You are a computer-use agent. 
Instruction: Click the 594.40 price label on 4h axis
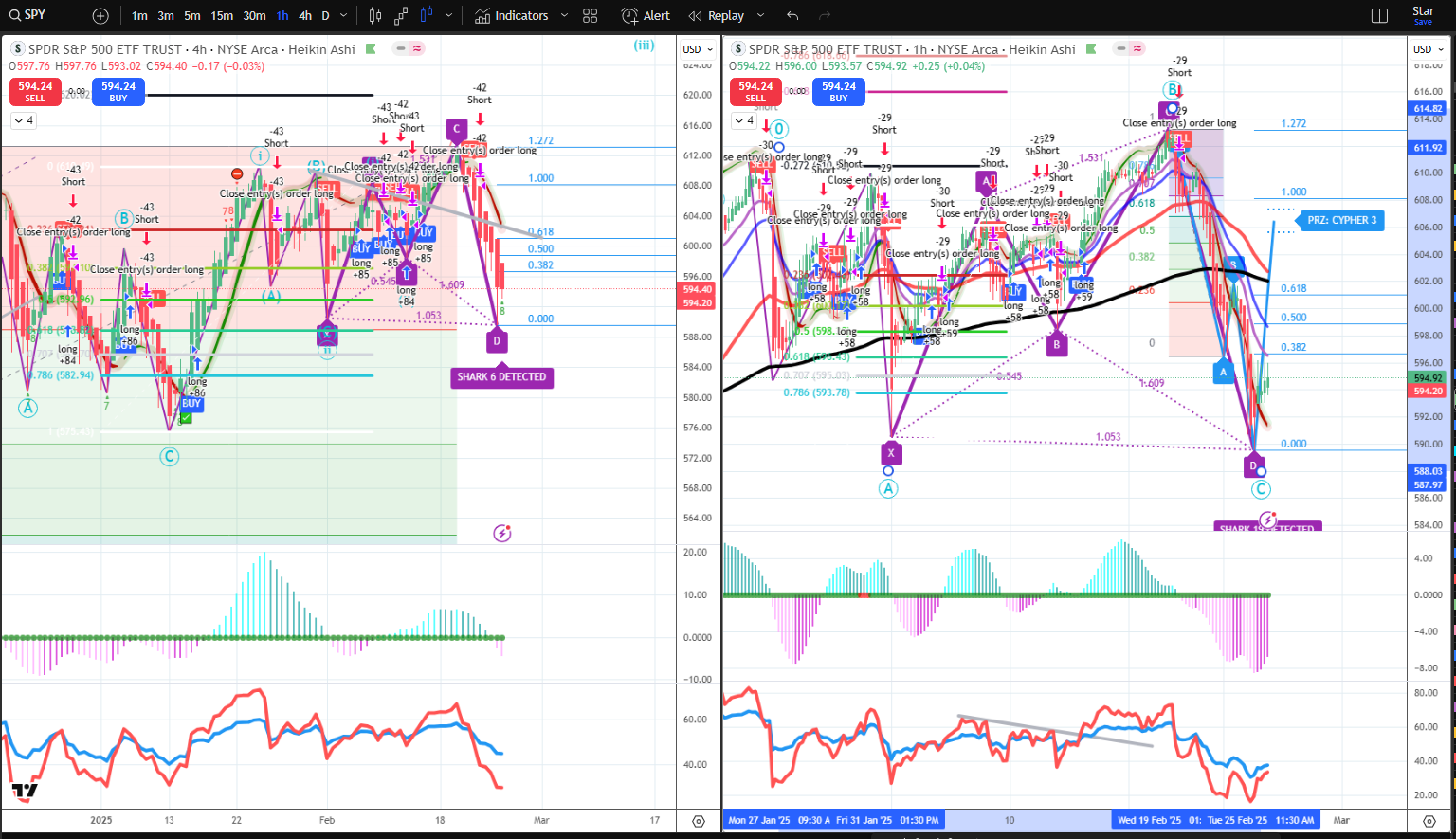[697, 289]
